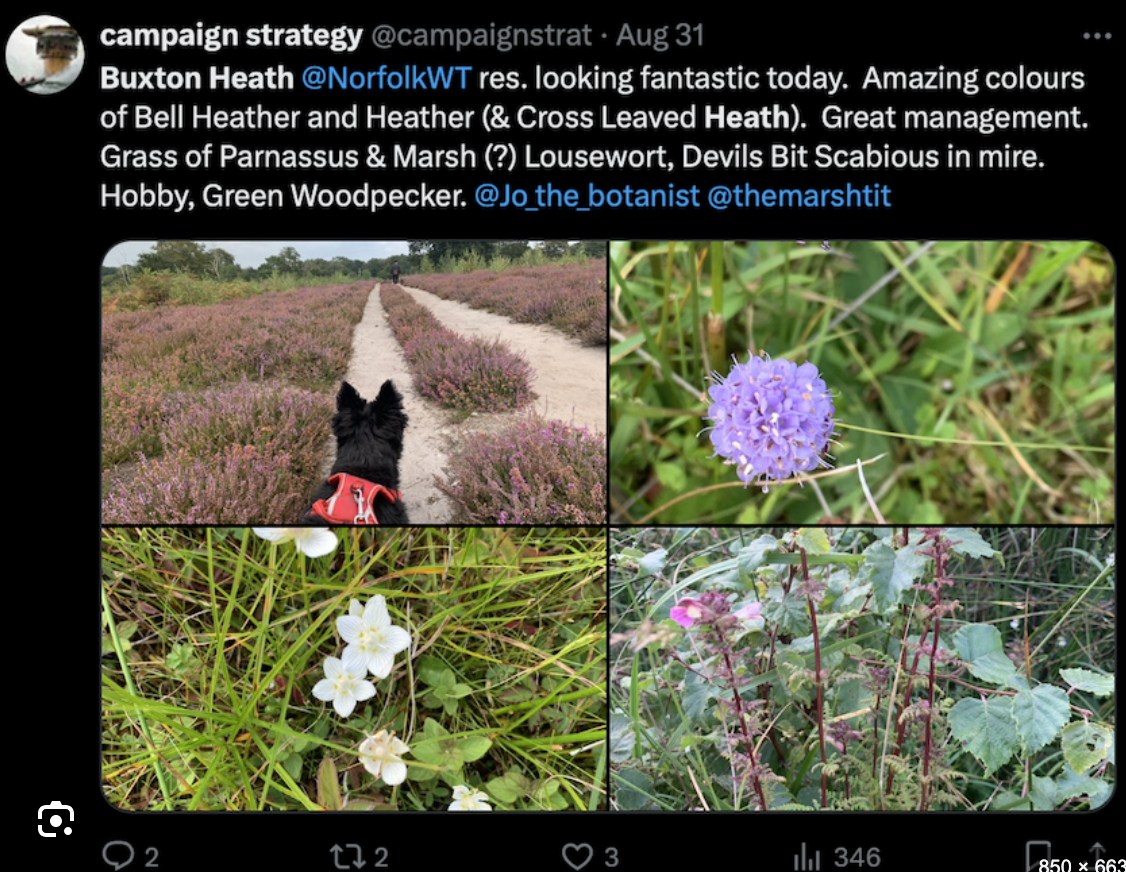Open the three-dot more options menu

pos(1096,36)
